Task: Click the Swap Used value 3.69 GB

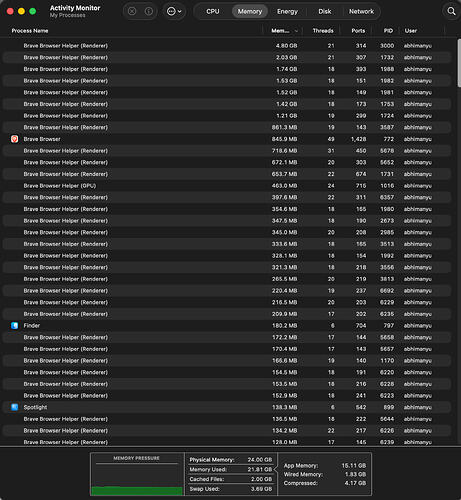Action: pyautogui.click(x=261, y=489)
